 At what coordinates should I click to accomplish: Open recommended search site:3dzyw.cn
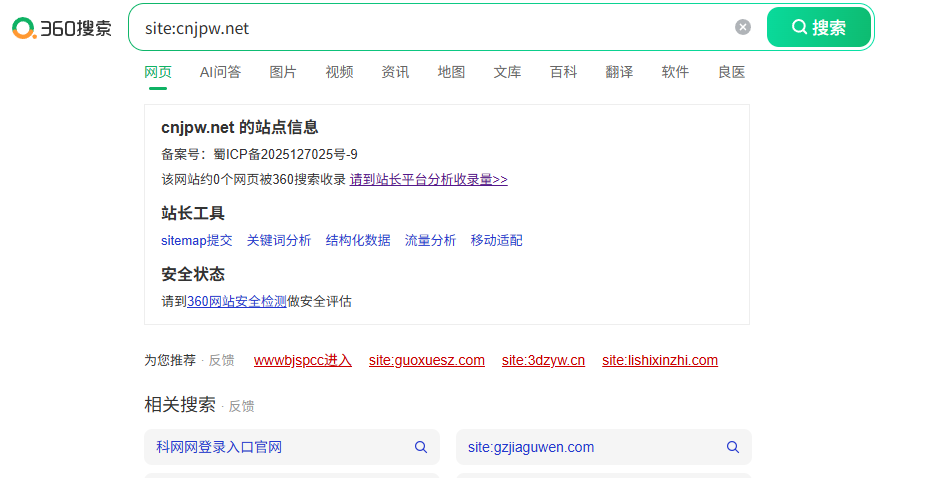(543, 360)
